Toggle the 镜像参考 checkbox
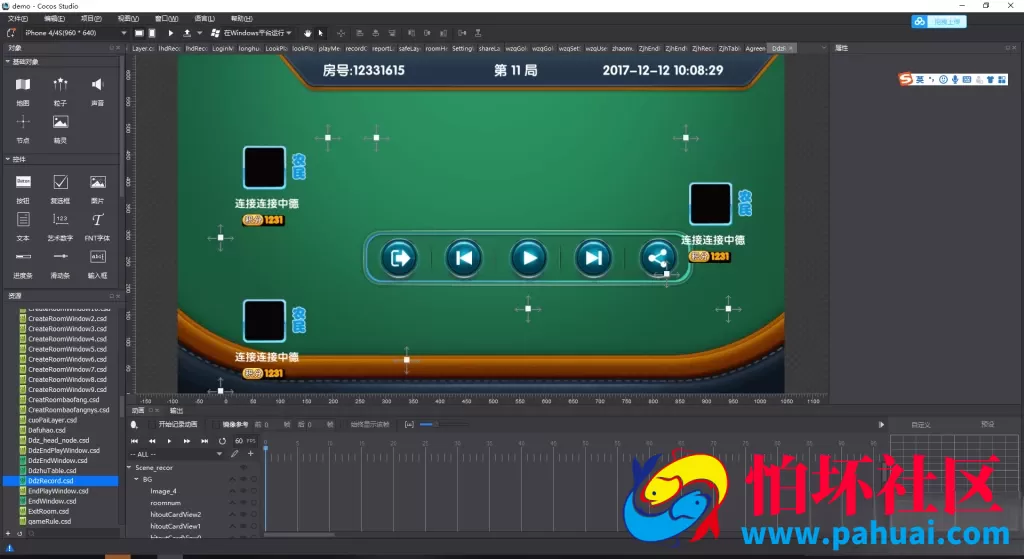 click(x=216, y=424)
